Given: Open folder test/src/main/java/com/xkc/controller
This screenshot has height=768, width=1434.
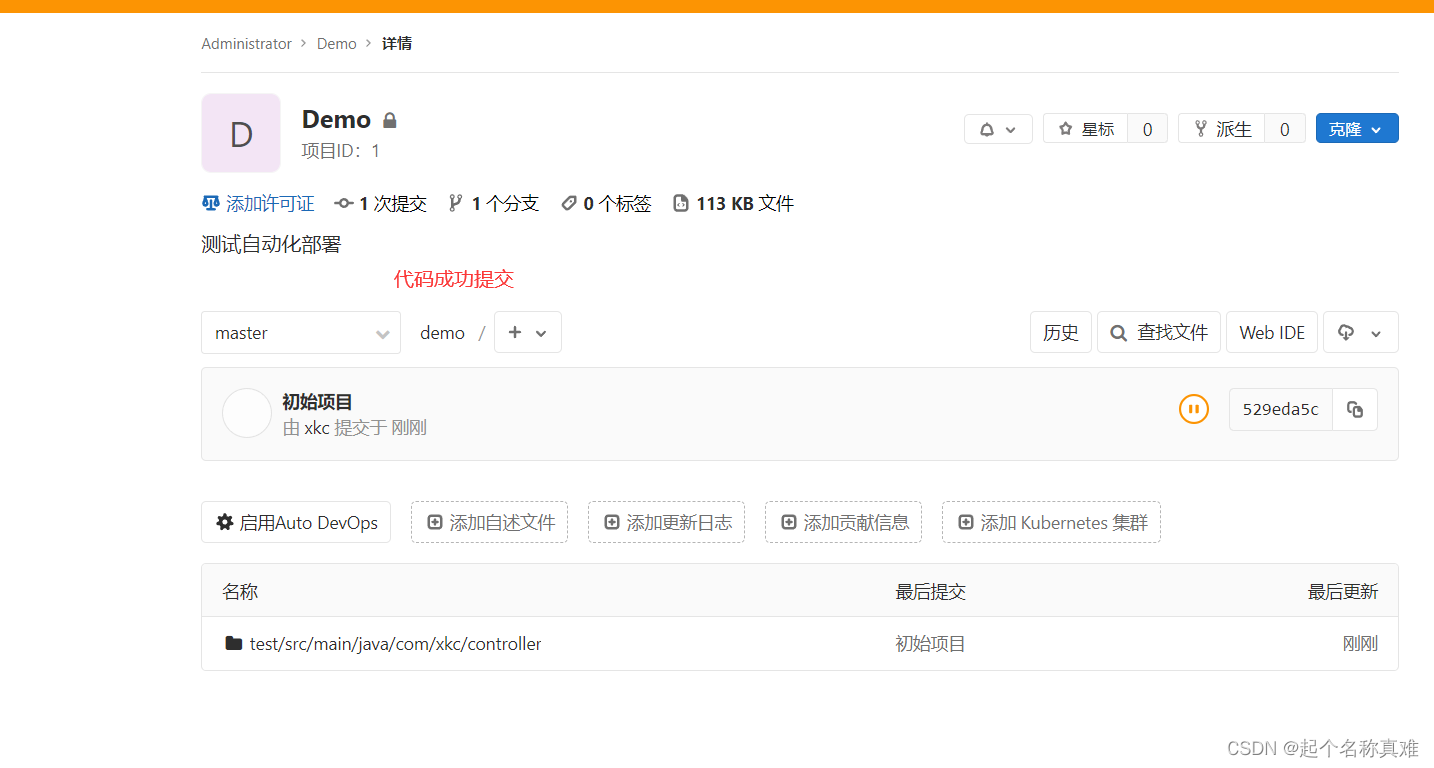Looking at the screenshot, I should click(395, 644).
